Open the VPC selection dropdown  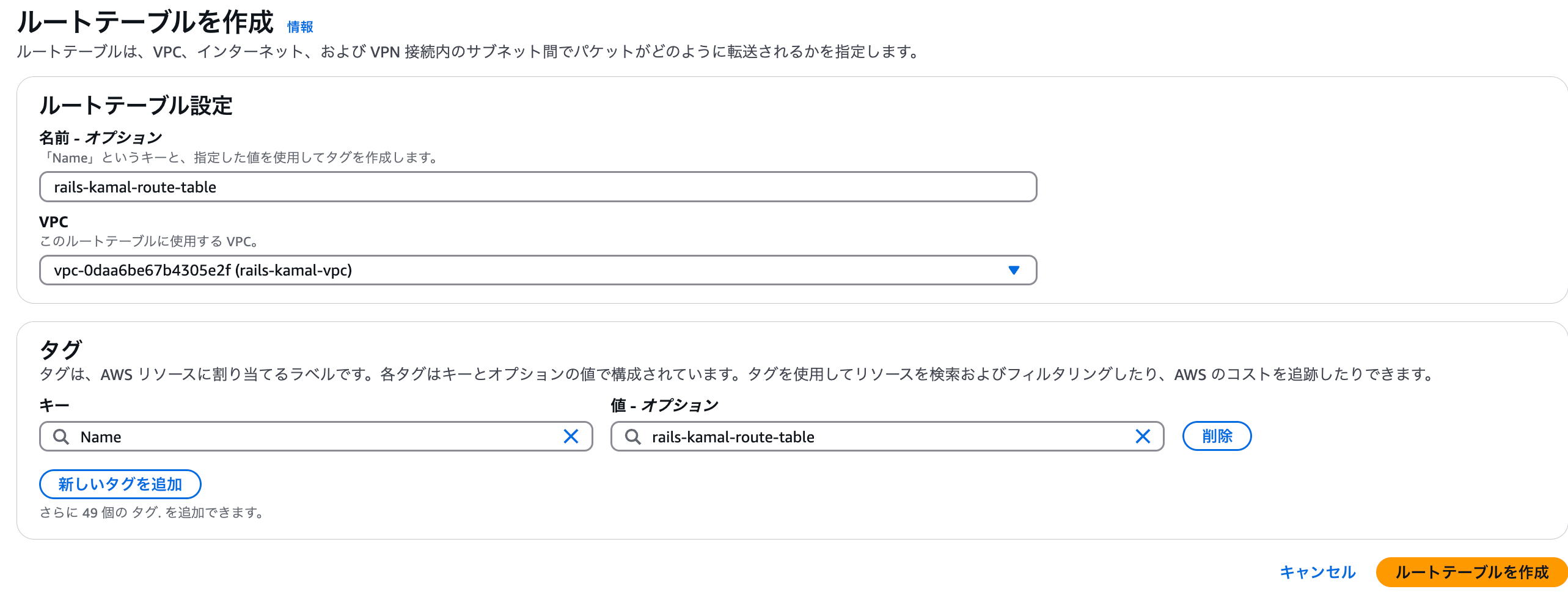[x=538, y=270]
